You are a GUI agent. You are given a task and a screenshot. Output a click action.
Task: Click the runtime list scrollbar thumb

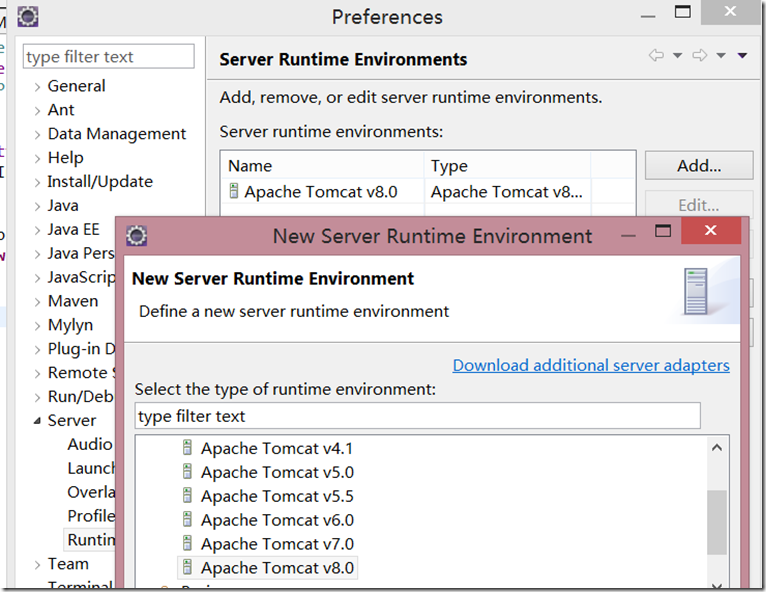click(x=717, y=523)
